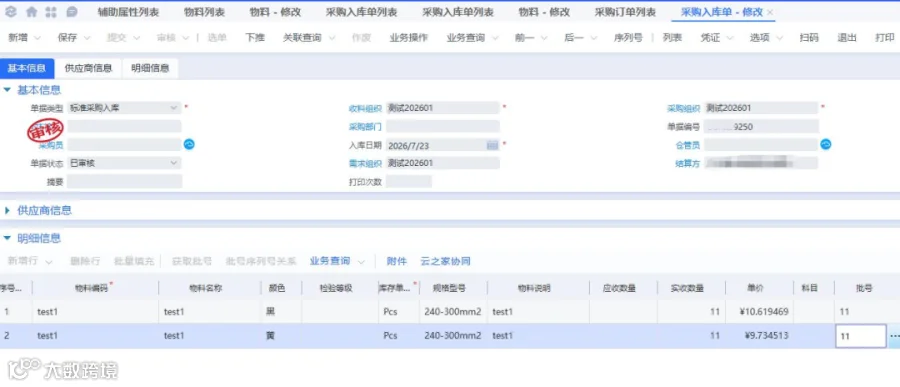Switch to the 物料列表 tab
This screenshot has width=900, height=387.
tap(205, 12)
